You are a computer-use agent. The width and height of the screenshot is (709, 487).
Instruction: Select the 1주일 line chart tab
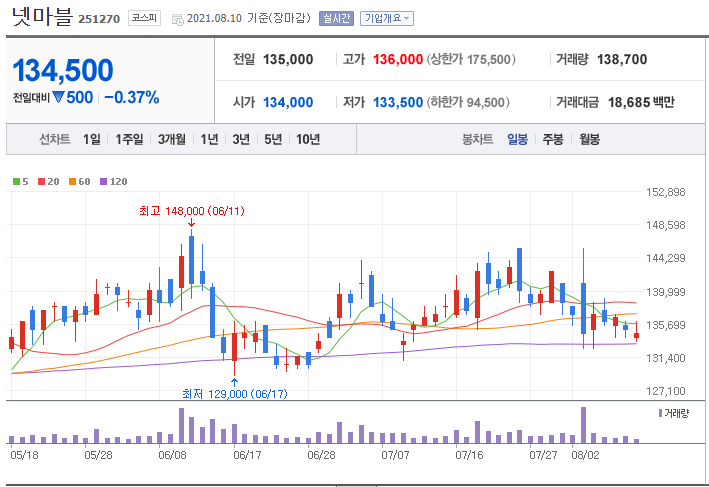coord(129,139)
